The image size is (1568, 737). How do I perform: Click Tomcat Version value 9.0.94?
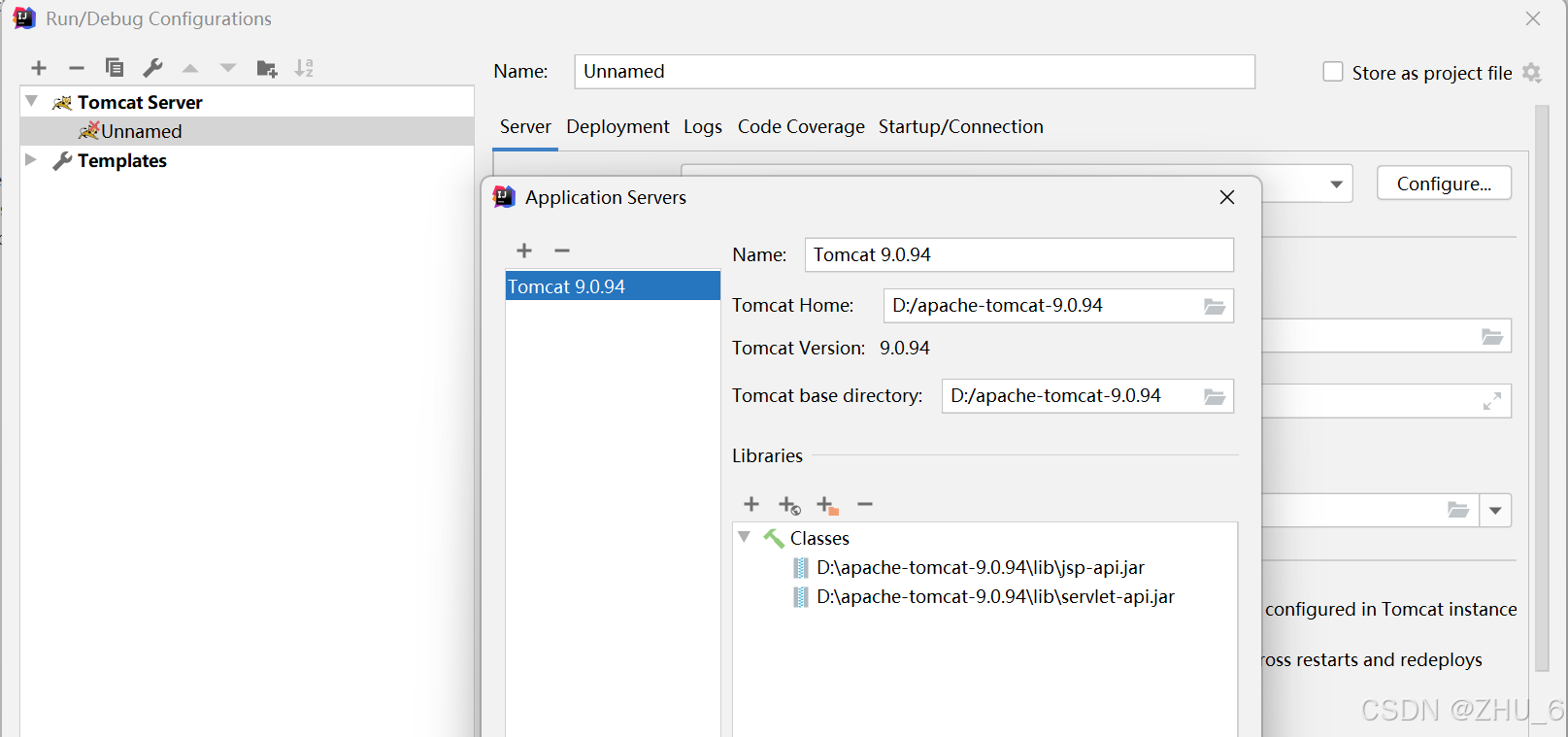coord(905,348)
